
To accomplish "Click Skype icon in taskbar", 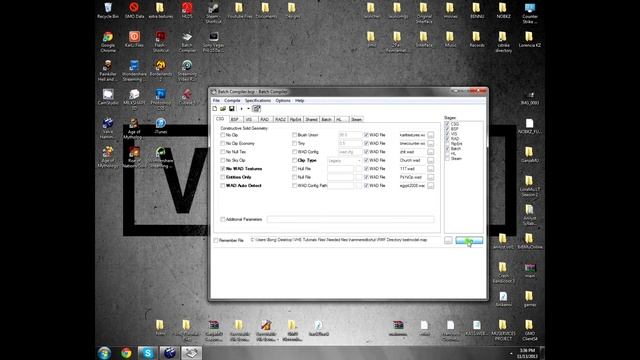I will click(x=147, y=353).
